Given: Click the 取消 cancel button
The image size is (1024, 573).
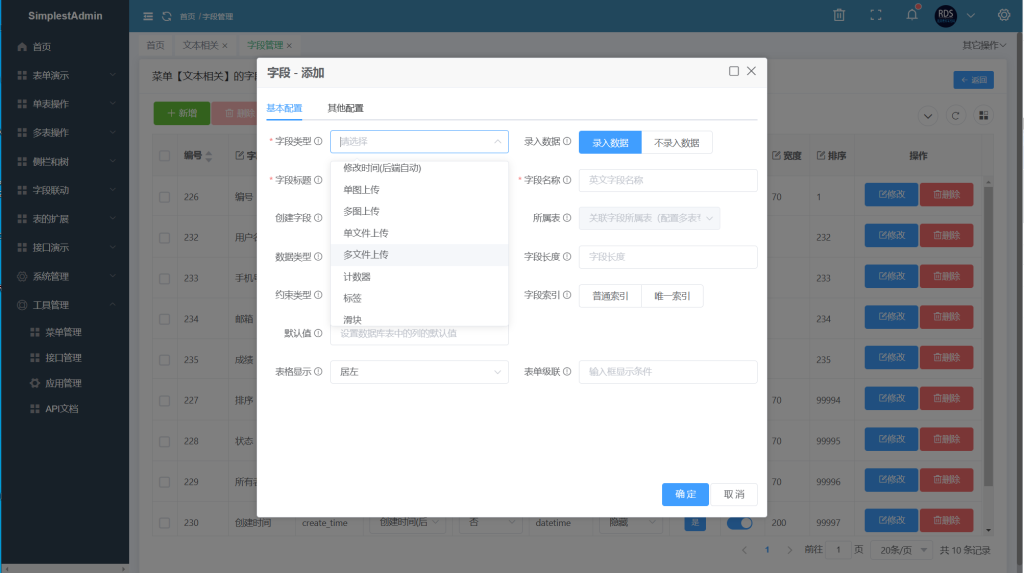Looking at the screenshot, I should [734, 494].
